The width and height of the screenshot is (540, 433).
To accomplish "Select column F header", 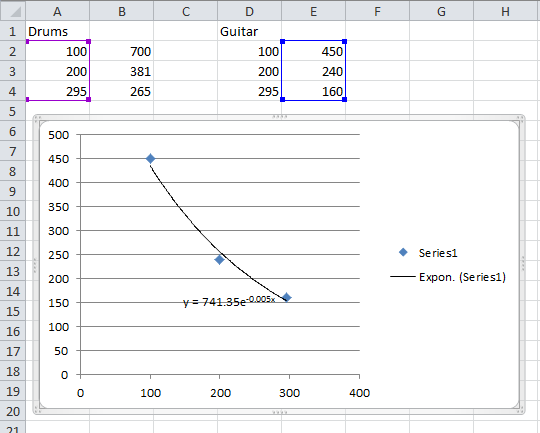I will [x=377, y=11].
